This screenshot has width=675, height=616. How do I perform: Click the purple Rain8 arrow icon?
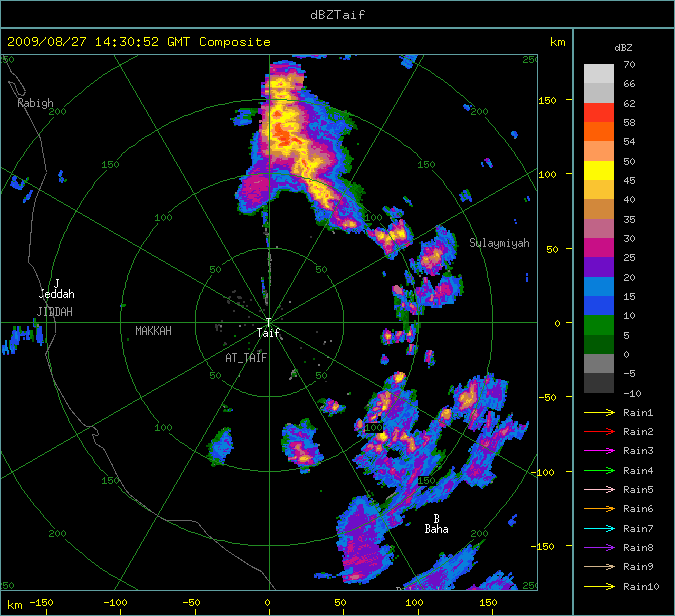(601, 547)
